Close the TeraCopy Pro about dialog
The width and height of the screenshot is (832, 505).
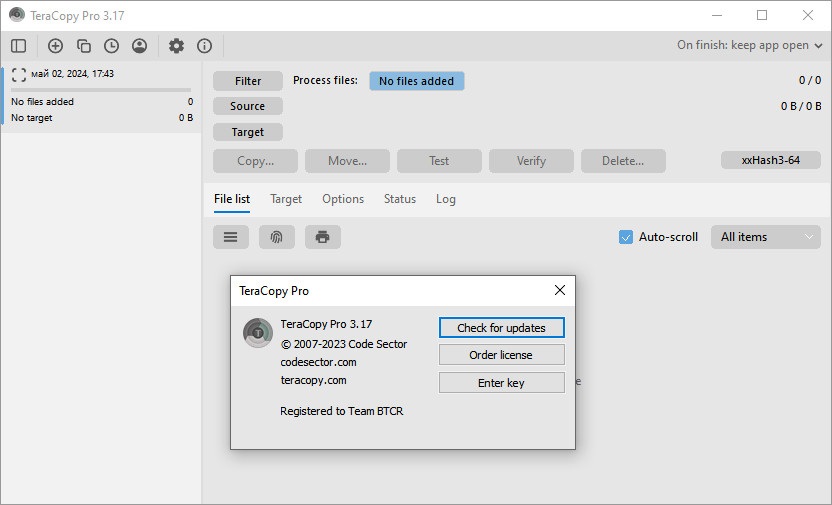(560, 290)
